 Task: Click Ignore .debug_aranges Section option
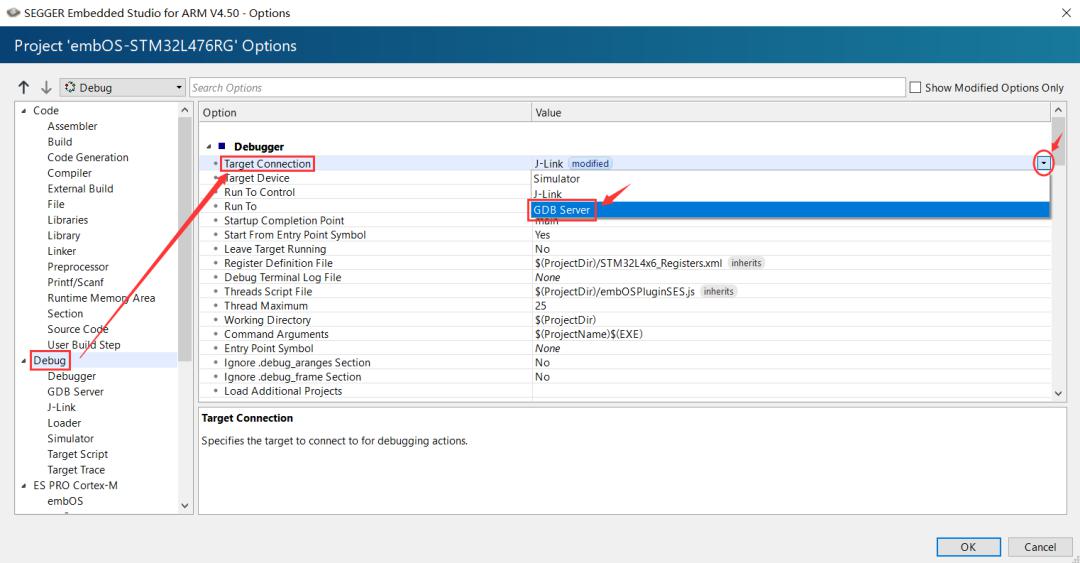[297, 362]
